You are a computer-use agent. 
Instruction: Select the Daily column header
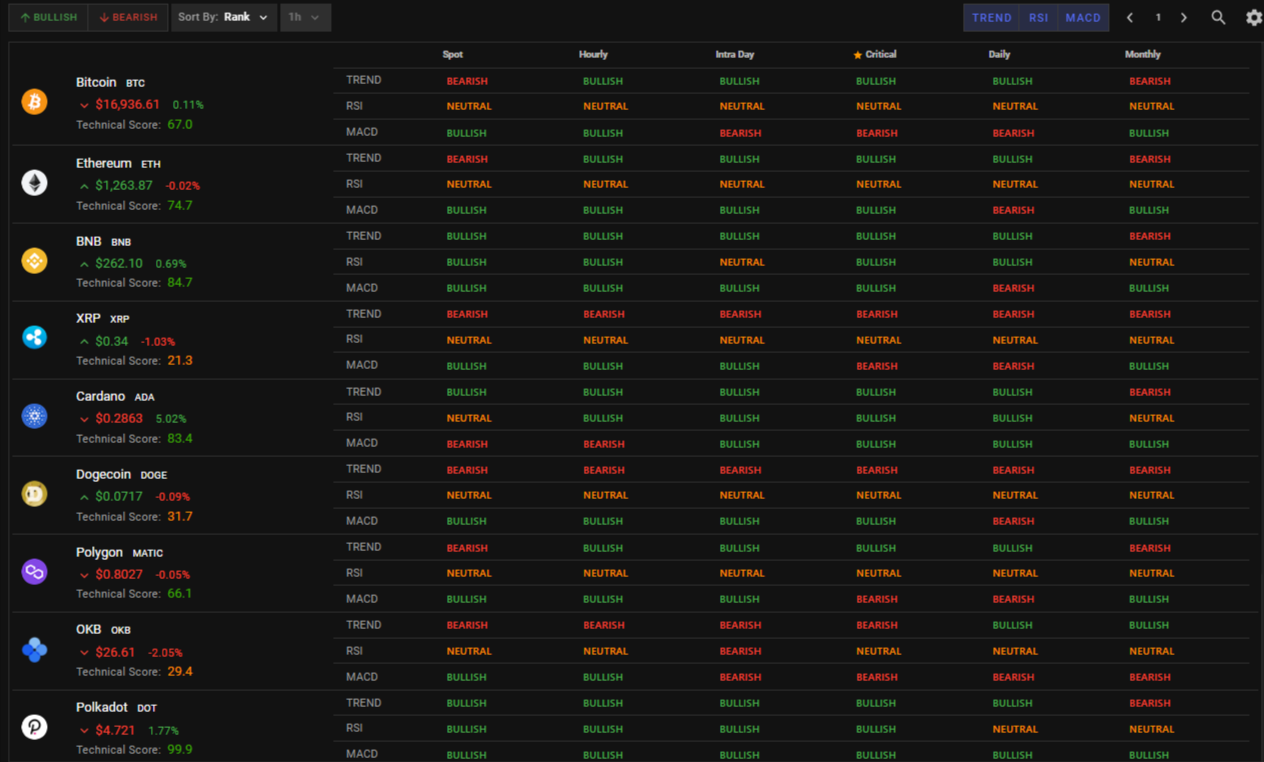click(x=999, y=55)
